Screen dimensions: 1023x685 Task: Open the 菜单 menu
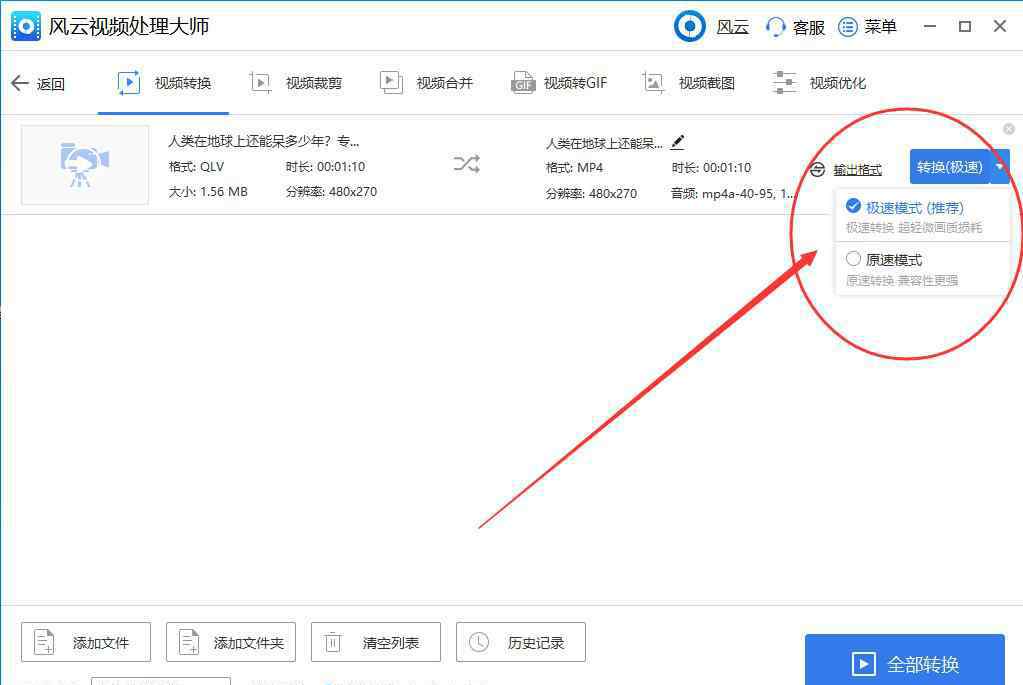(867, 27)
